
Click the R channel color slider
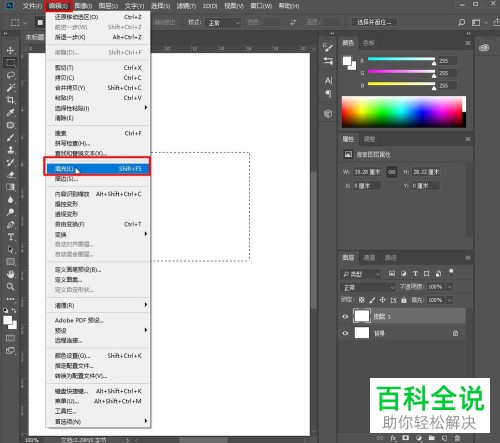[x=401, y=60]
